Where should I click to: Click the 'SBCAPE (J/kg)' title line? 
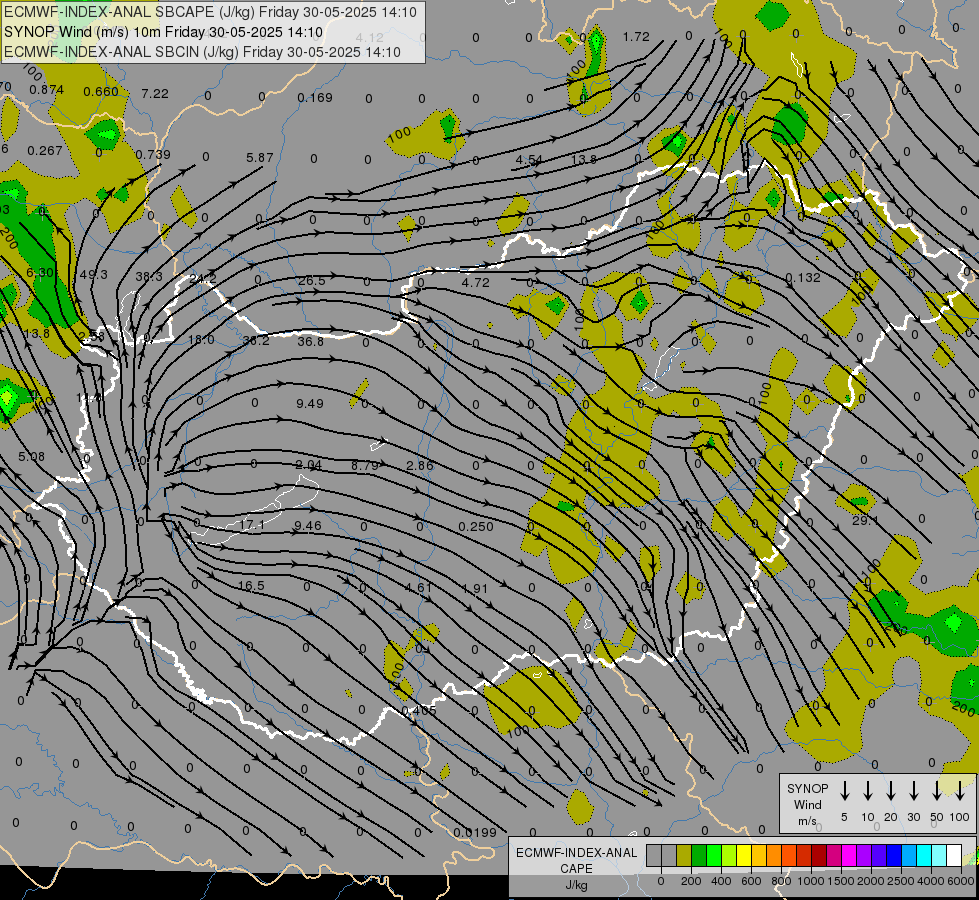coord(210,12)
